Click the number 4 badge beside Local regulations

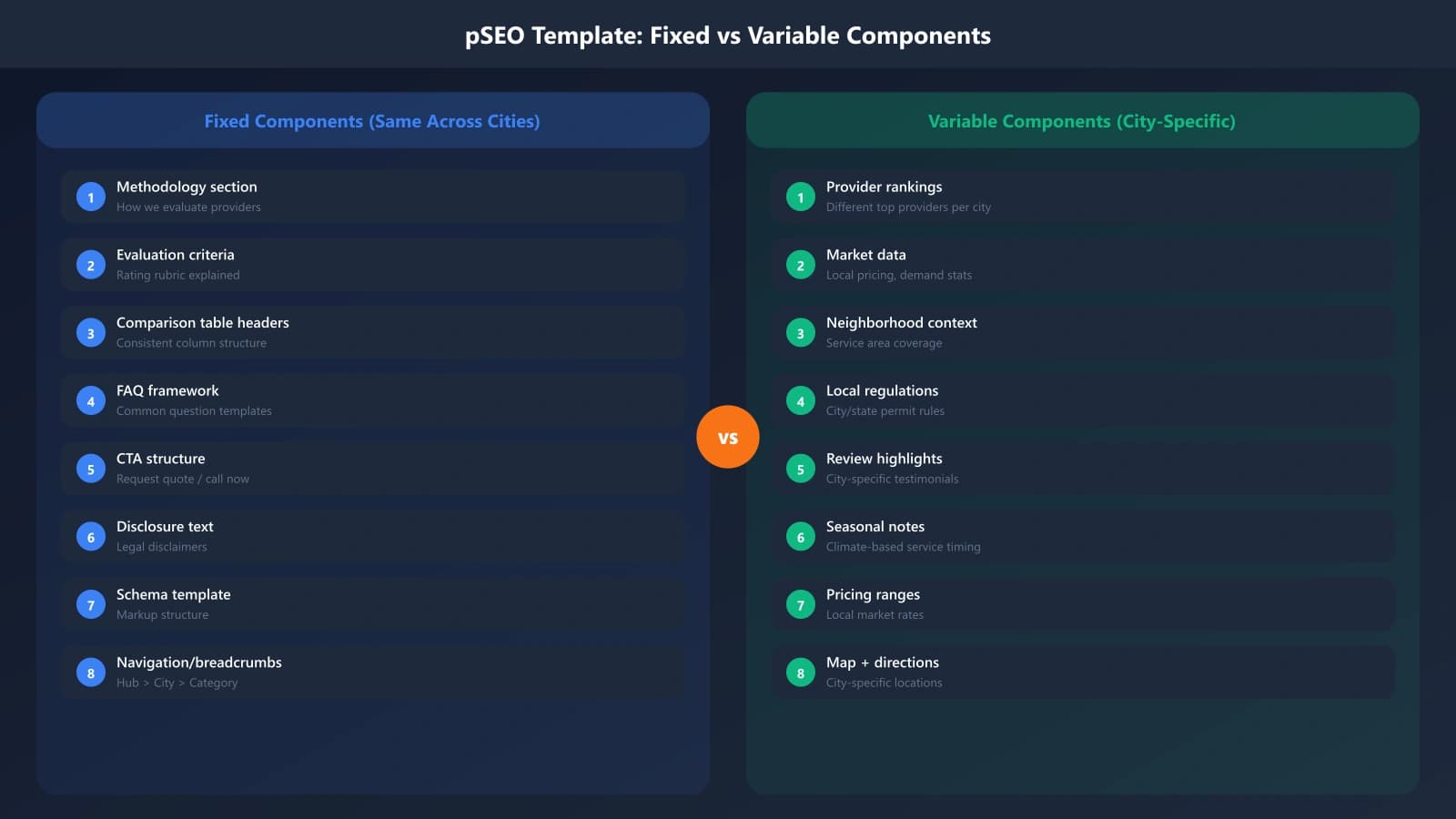(x=800, y=399)
